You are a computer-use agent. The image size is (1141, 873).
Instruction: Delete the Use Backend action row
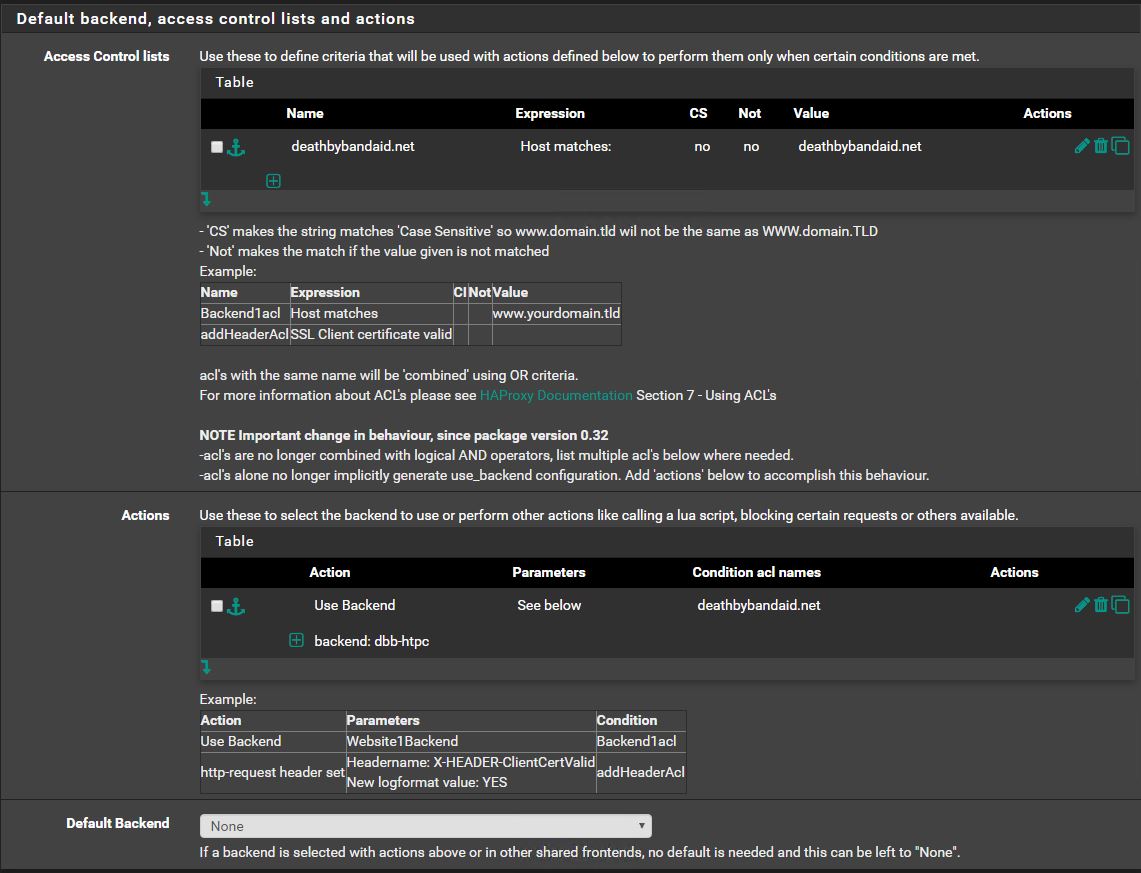click(1101, 605)
